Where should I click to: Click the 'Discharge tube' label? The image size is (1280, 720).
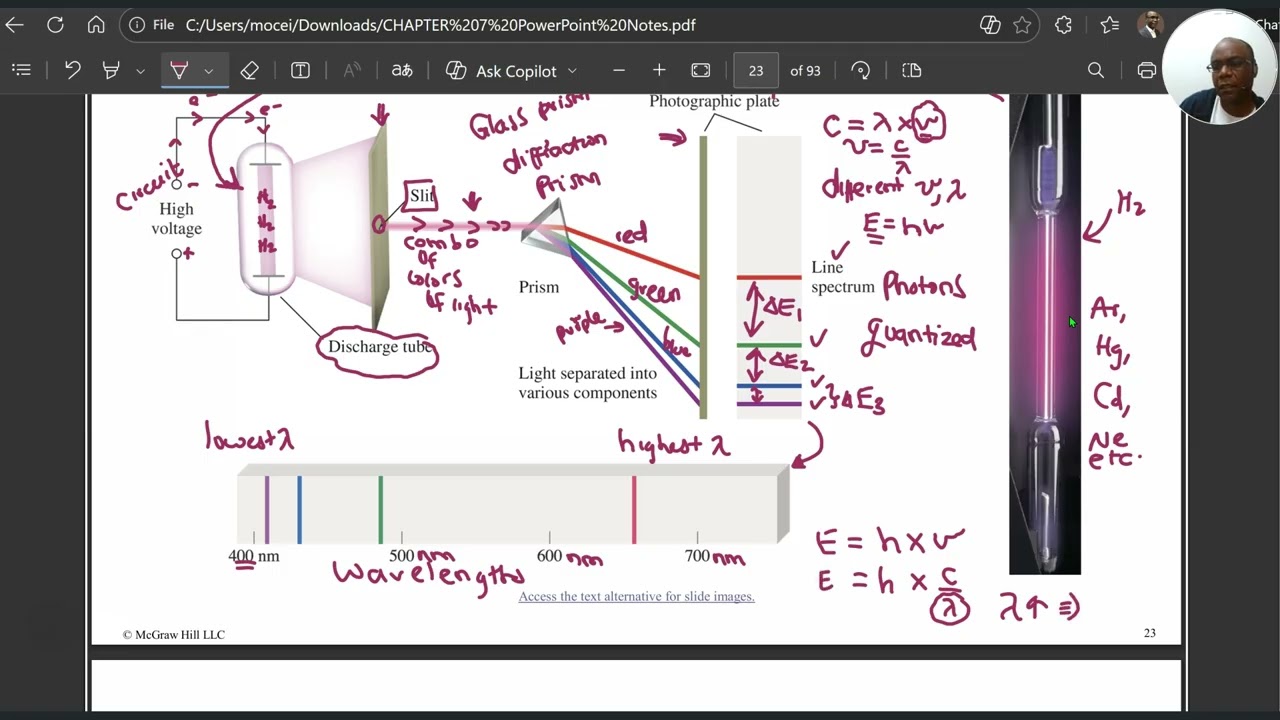pos(379,346)
